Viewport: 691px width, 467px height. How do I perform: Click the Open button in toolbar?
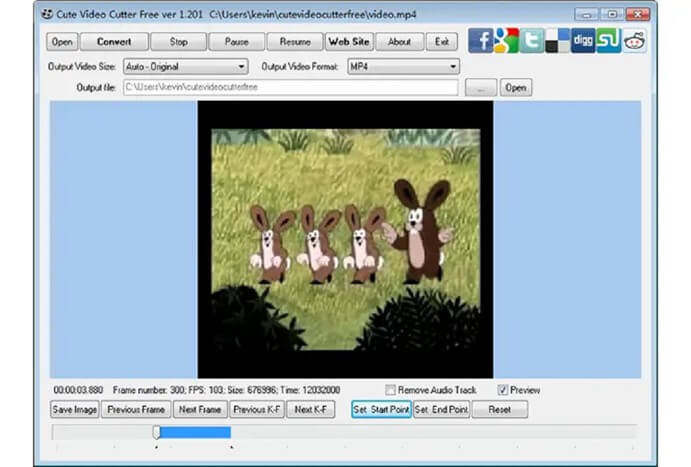coord(62,42)
